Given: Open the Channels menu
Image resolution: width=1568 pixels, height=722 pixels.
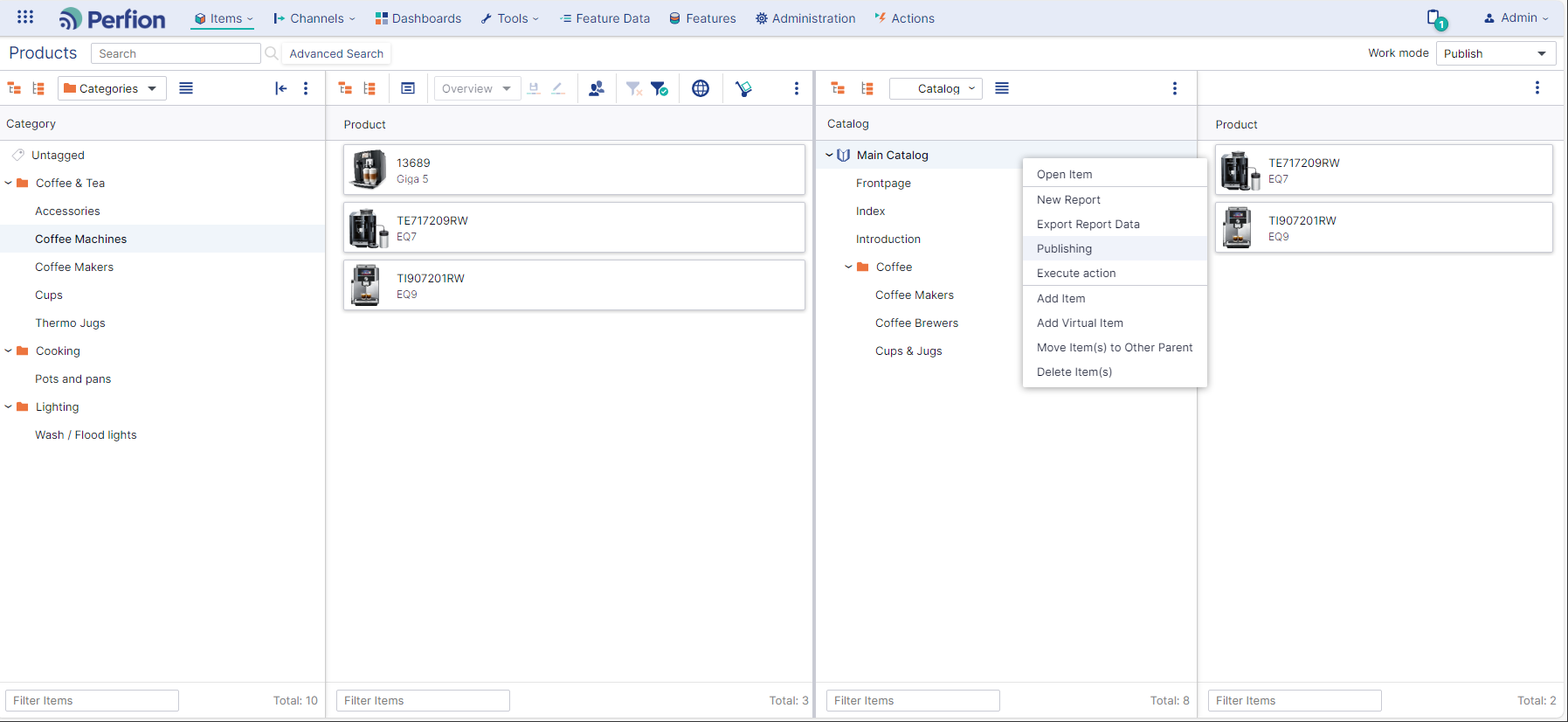Looking at the screenshot, I should pyautogui.click(x=314, y=18).
